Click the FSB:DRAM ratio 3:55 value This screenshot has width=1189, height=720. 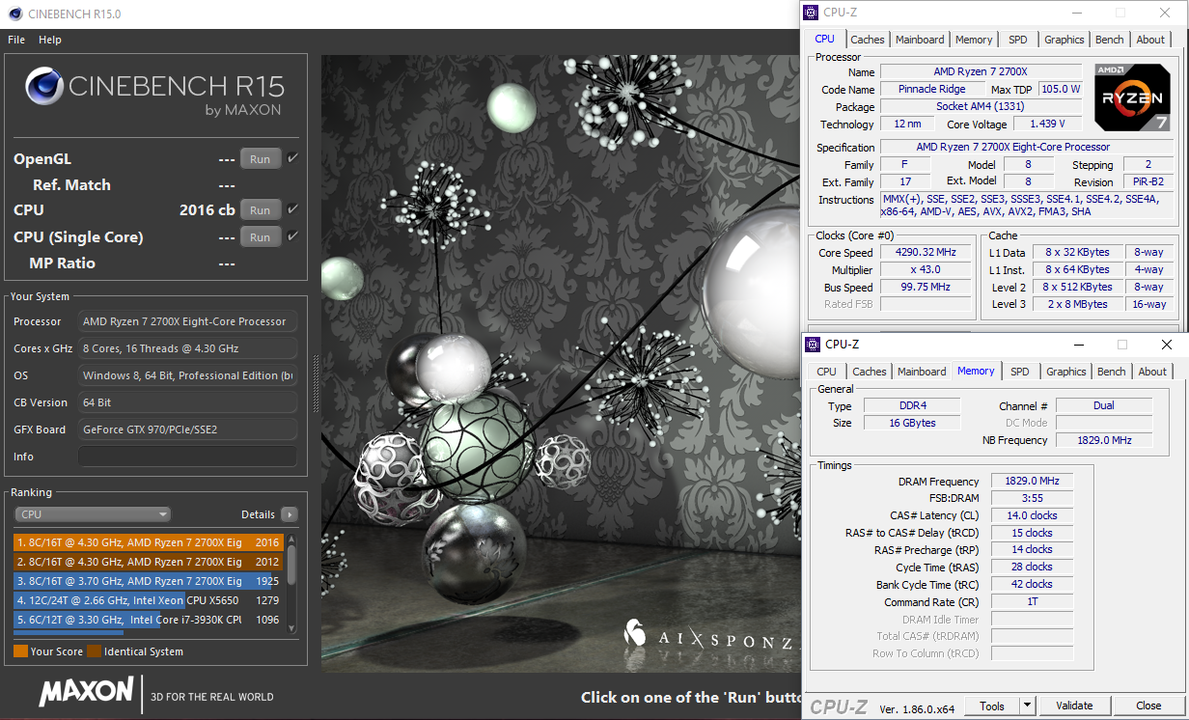(1032, 498)
